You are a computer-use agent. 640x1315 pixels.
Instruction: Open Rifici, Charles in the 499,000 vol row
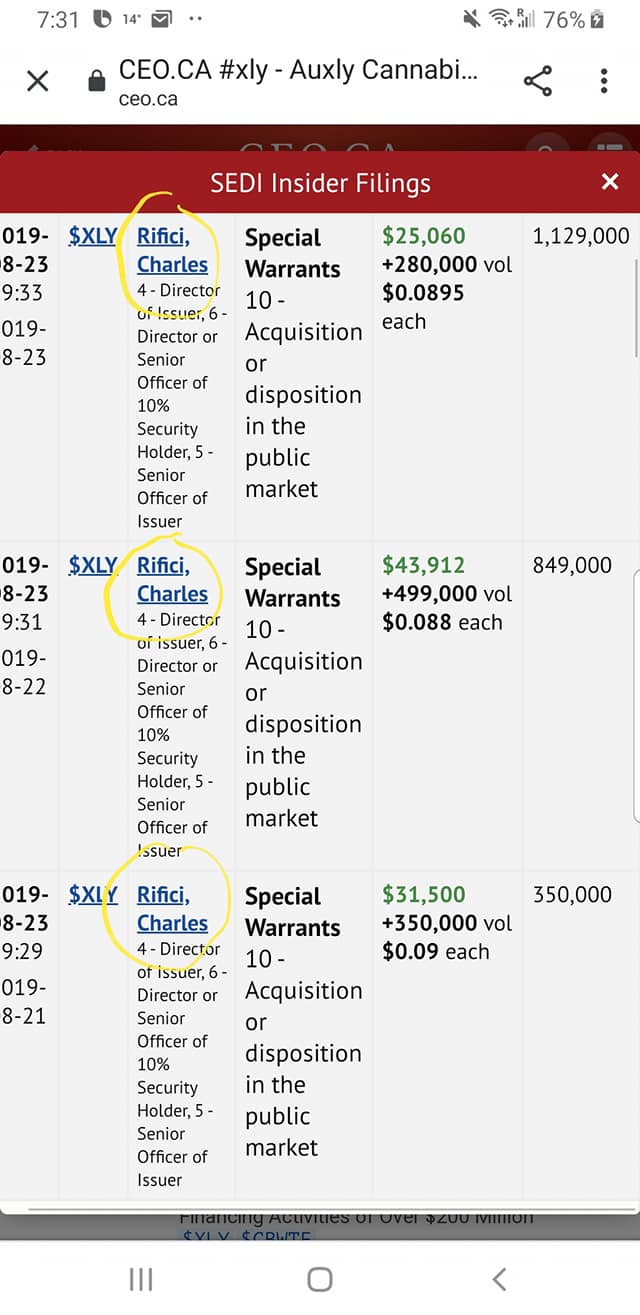(172, 579)
